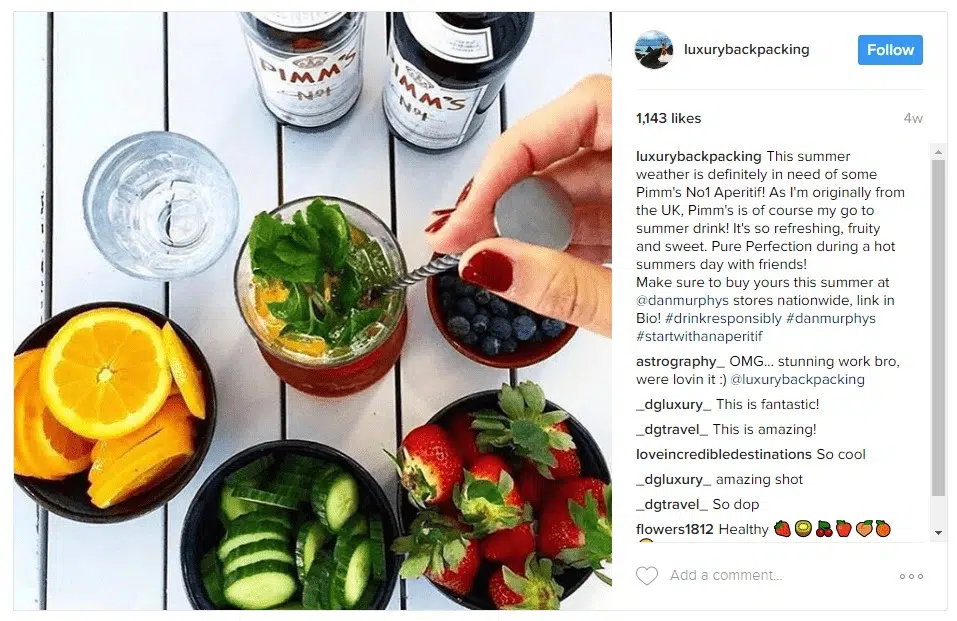This screenshot has width=957, height=621.
Task: Open luxurybackpacking username in header
Action: (x=746, y=49)
